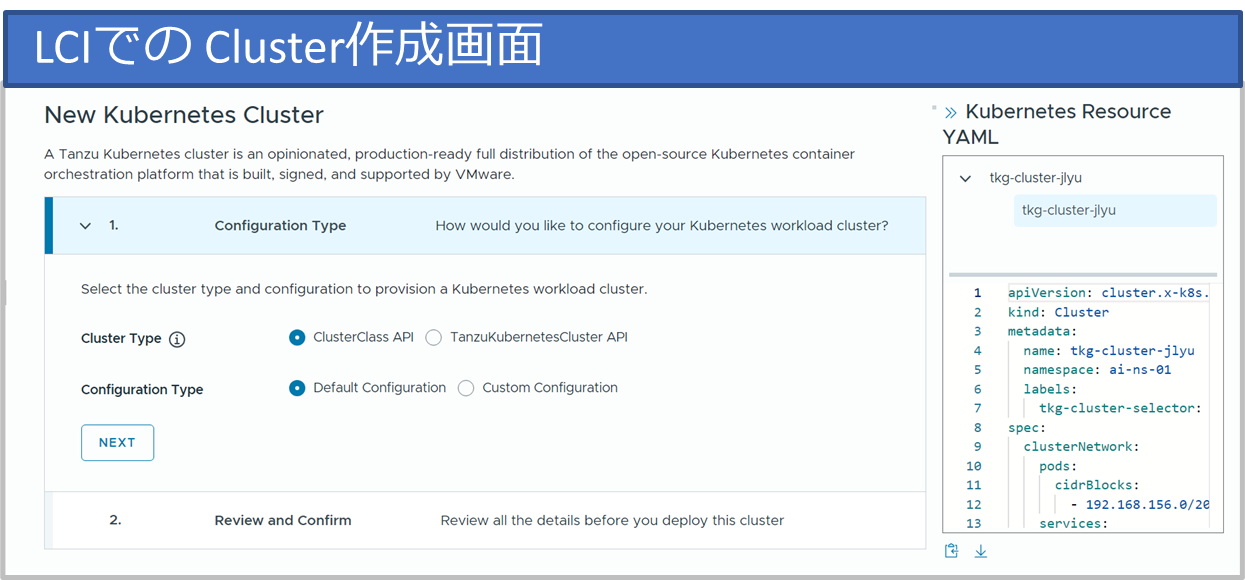1245x580 pixels.
Task: Collapse step 1 Configuration Type chevron
Action: click(85, 226)
